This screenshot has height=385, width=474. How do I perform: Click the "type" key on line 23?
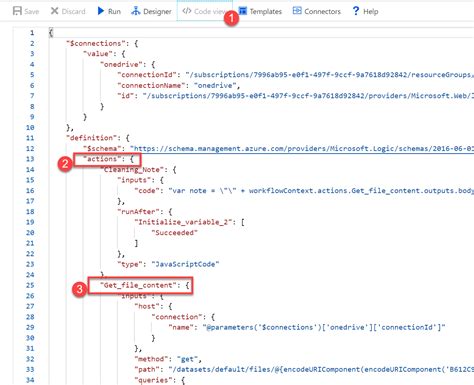130,264
